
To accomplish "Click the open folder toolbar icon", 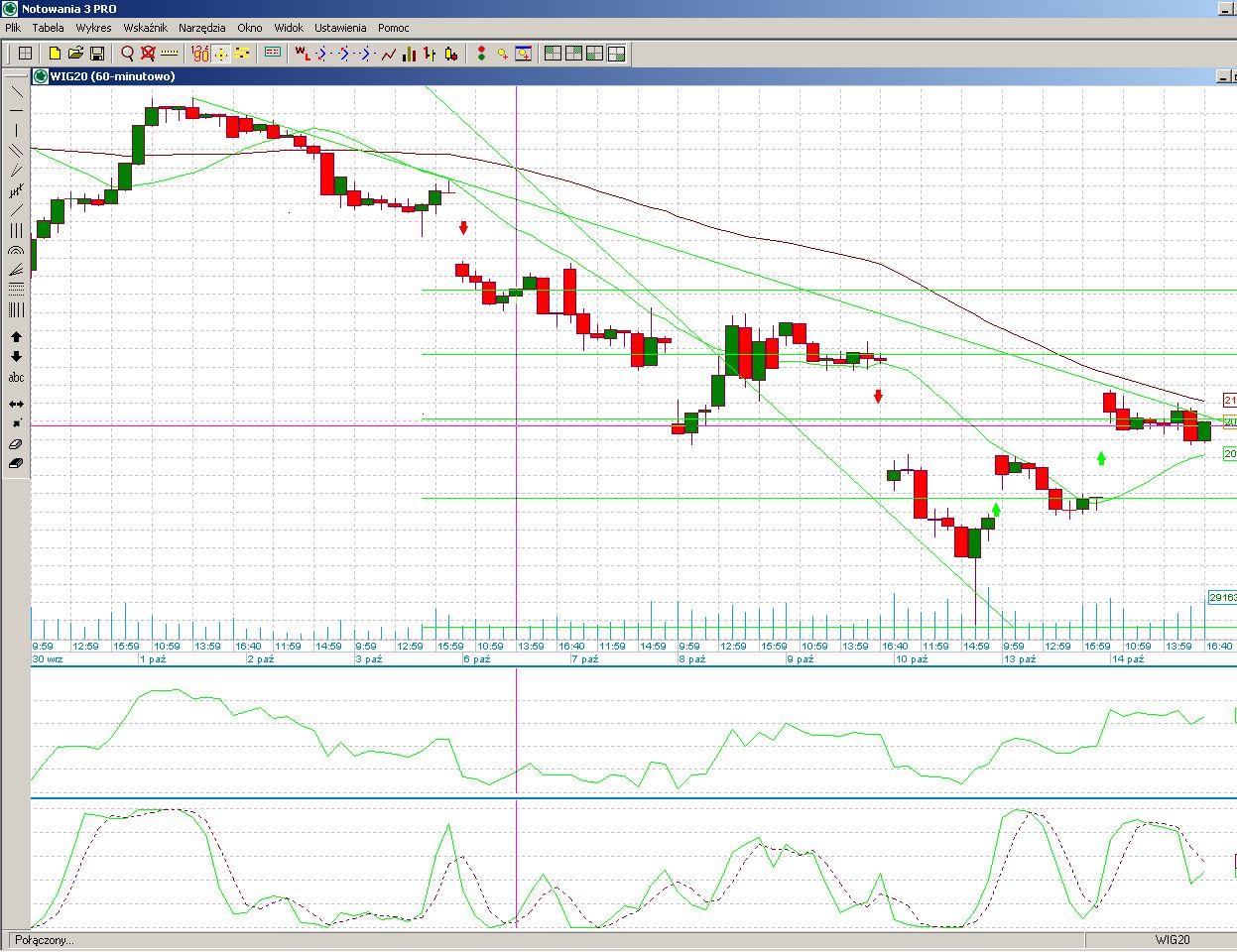I will click(x=75, y=54).
